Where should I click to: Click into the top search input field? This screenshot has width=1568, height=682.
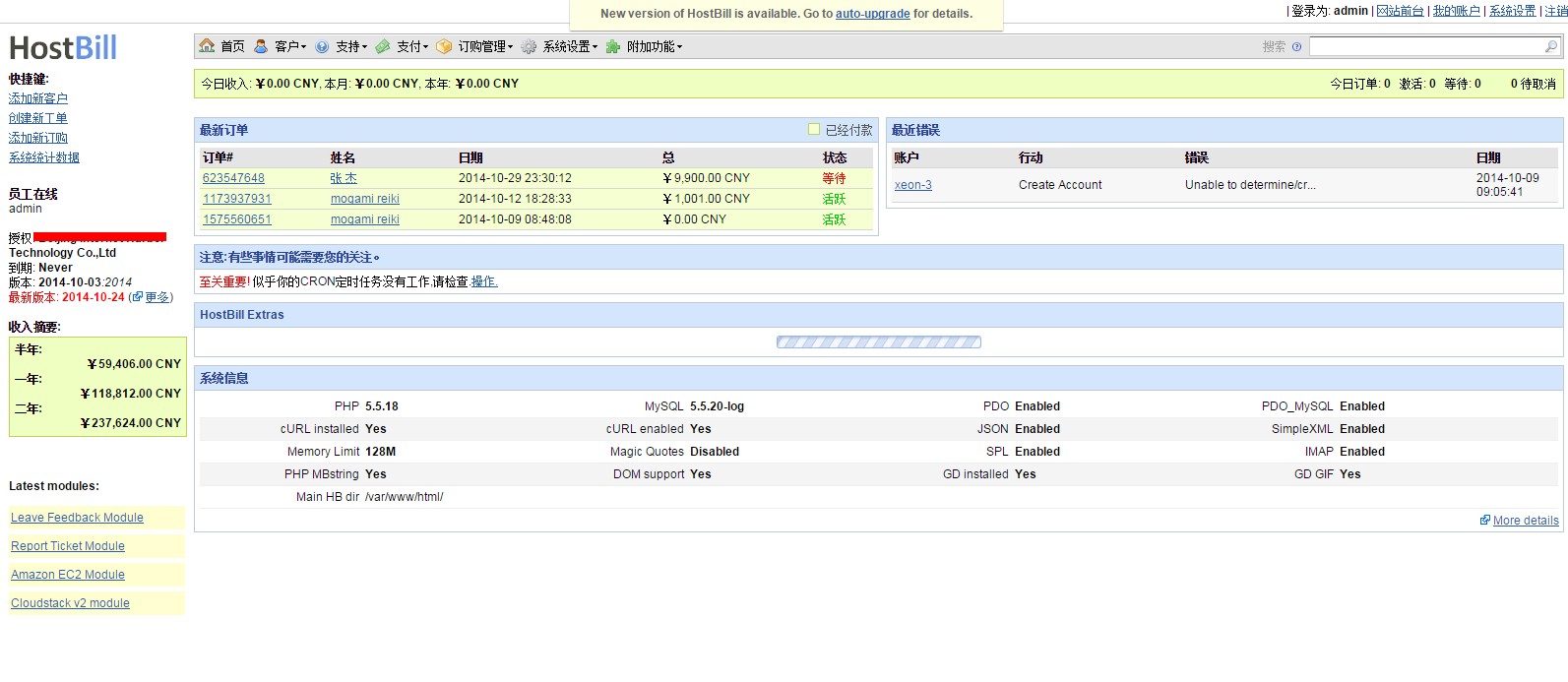(x=1426, y=46)
